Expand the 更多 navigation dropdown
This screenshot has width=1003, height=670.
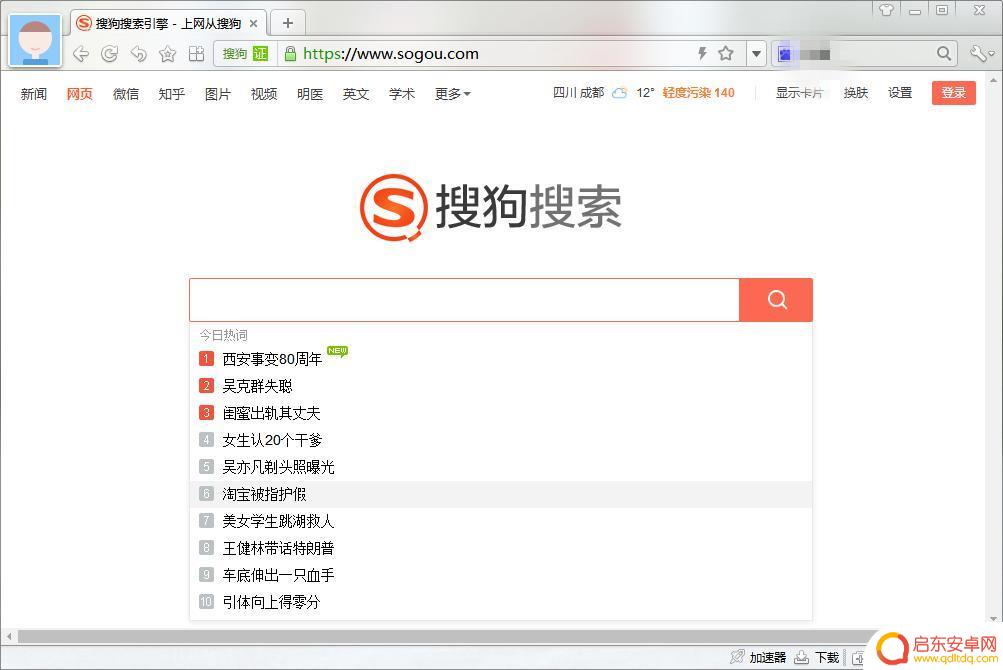(x=452, y=94)
